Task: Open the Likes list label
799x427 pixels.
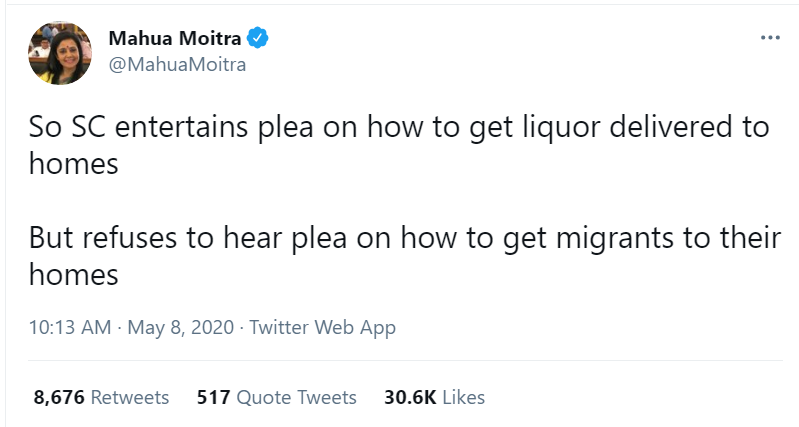Action: [463, 397]
